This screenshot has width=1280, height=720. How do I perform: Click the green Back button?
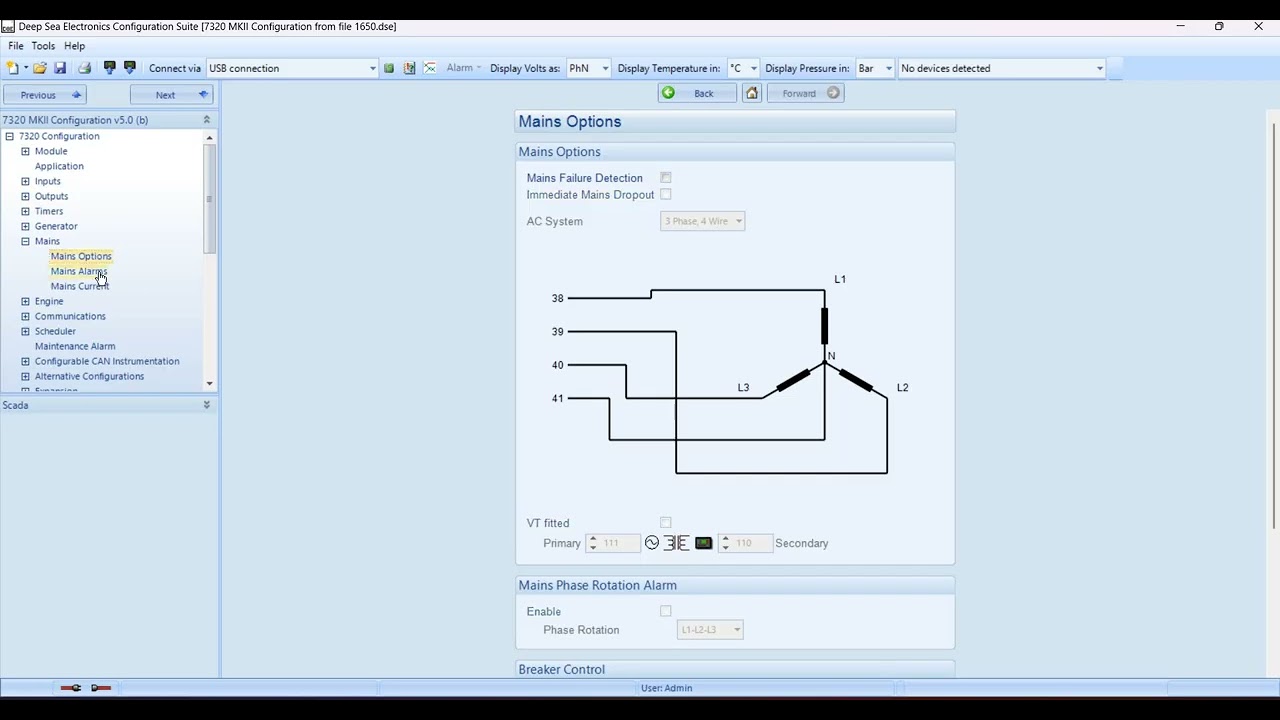[x=697, y=93]
